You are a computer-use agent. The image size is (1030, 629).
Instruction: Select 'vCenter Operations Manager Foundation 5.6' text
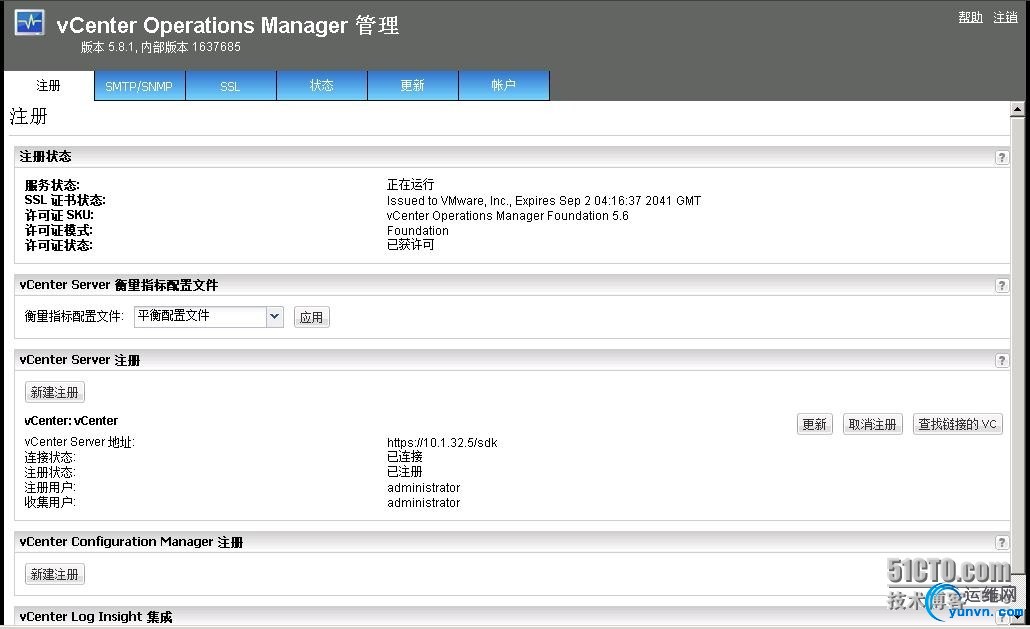pos(508,216)
